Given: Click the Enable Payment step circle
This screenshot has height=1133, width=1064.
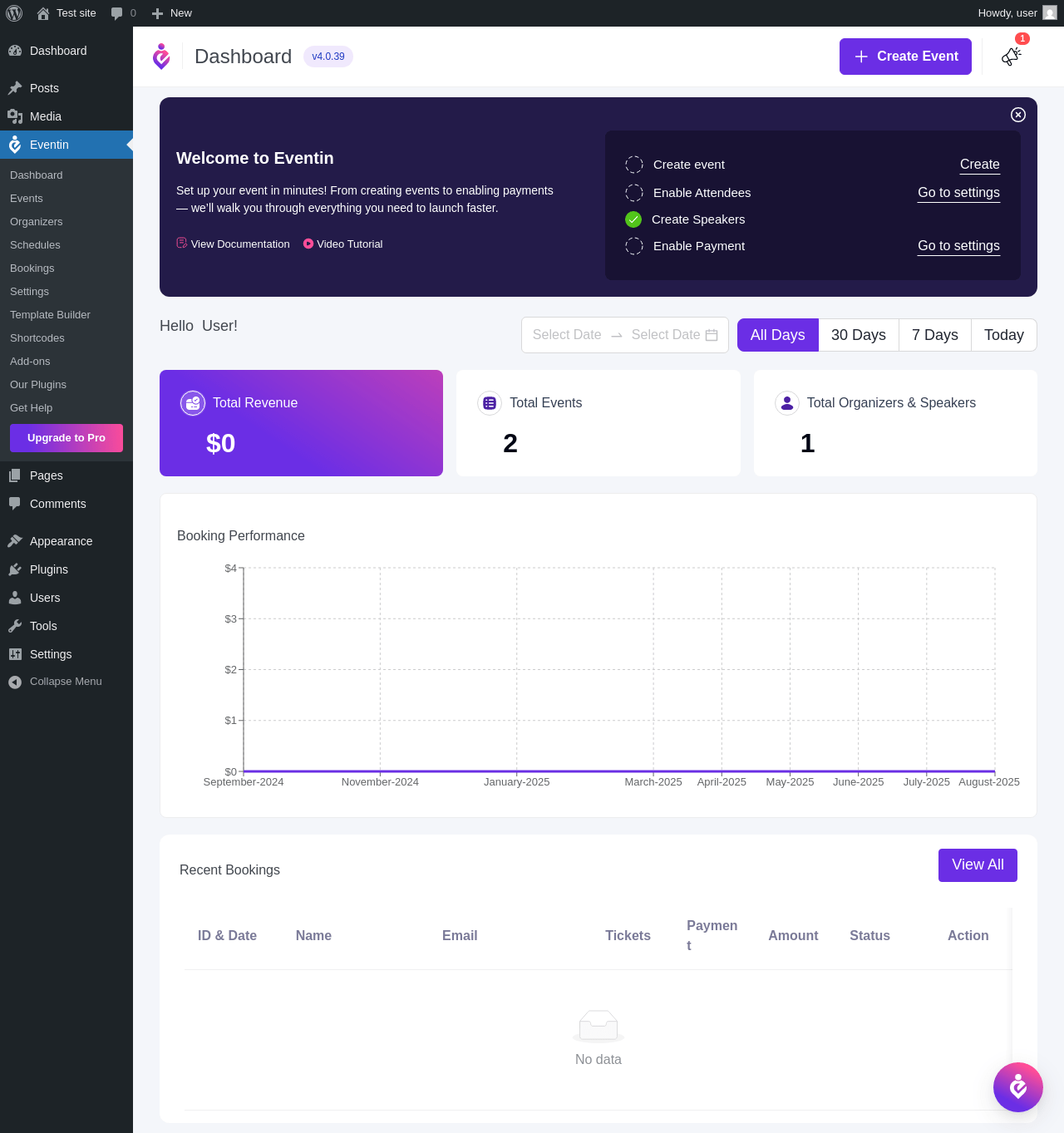Looking at the screenshot, I should coord(634,246).
